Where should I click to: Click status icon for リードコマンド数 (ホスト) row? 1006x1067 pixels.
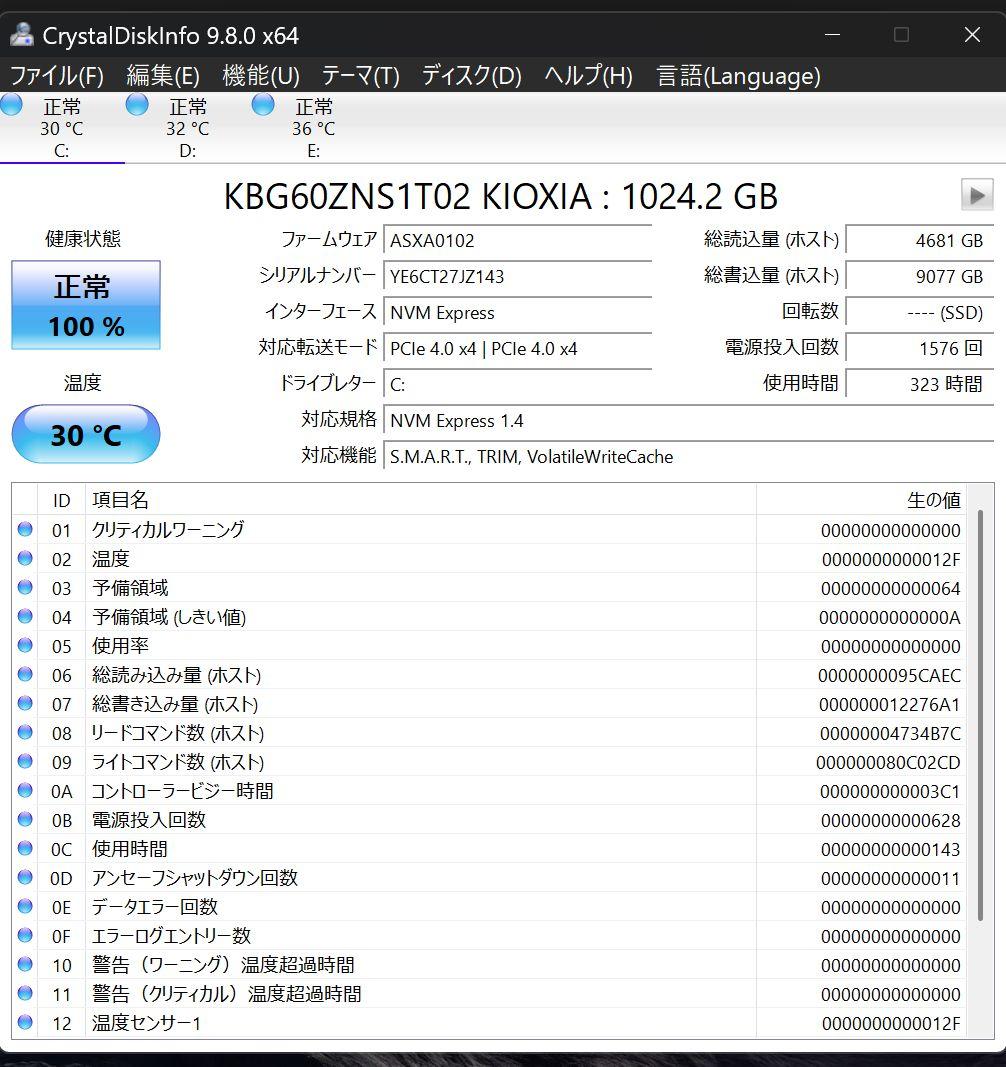[25, 732]
